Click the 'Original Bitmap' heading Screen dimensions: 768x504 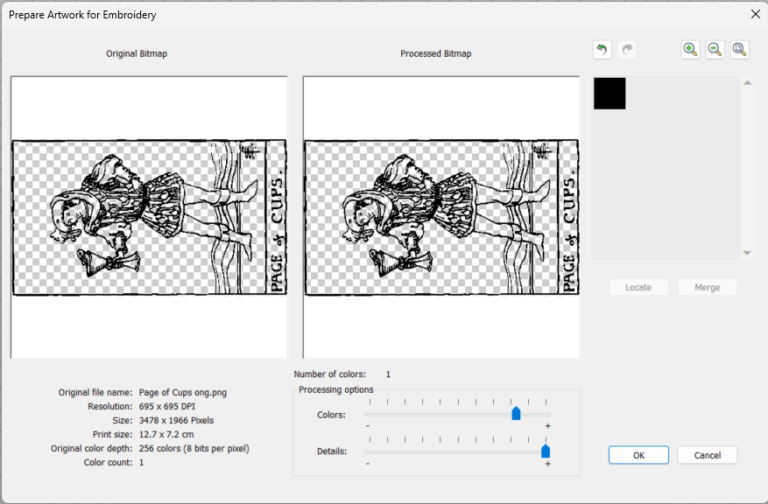point(137,53)
